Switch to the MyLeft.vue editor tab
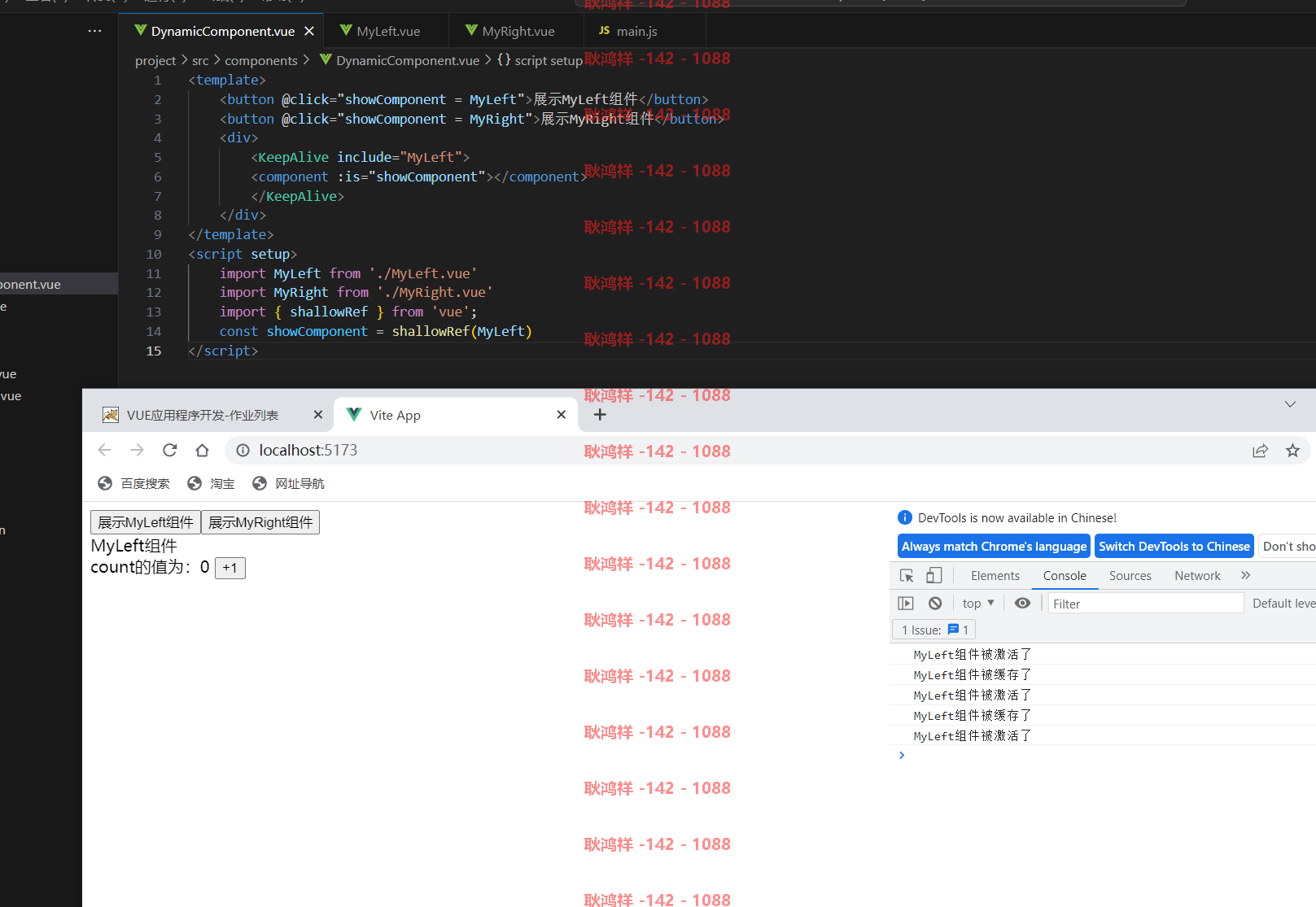The image size is (1316, 907). click(386, 31)
